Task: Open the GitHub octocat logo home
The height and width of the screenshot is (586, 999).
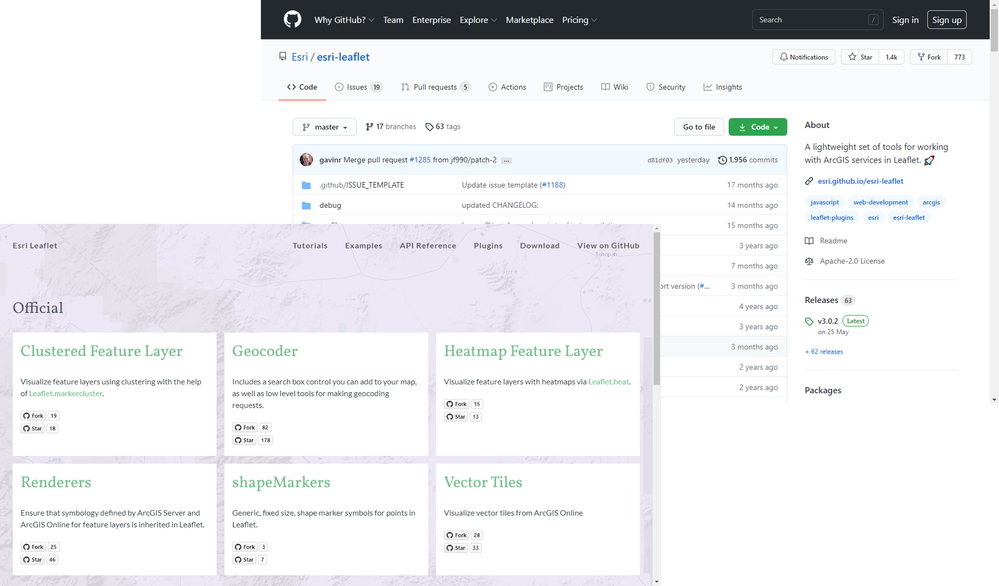Action: 292,20
